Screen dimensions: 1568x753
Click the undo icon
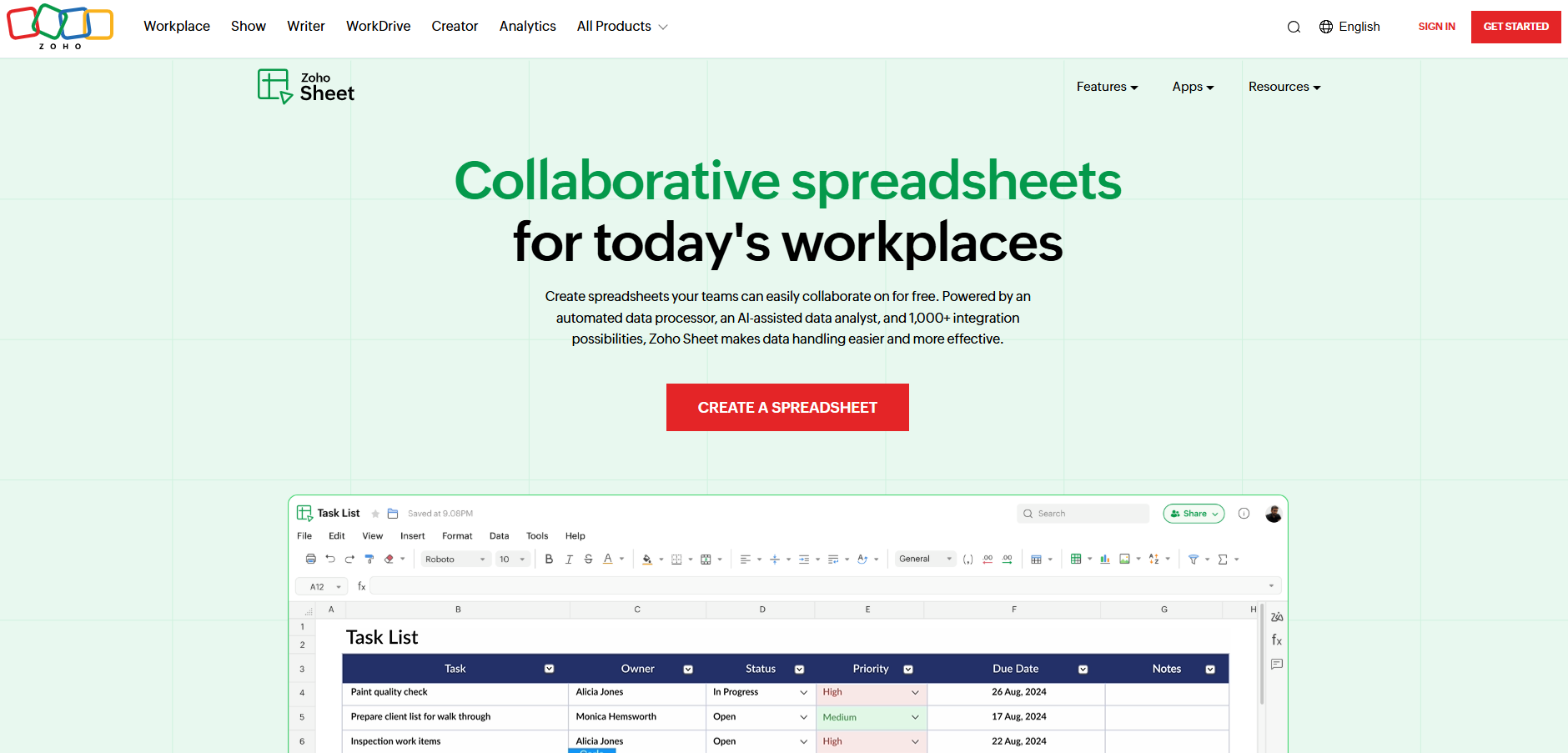click(330, 559)
